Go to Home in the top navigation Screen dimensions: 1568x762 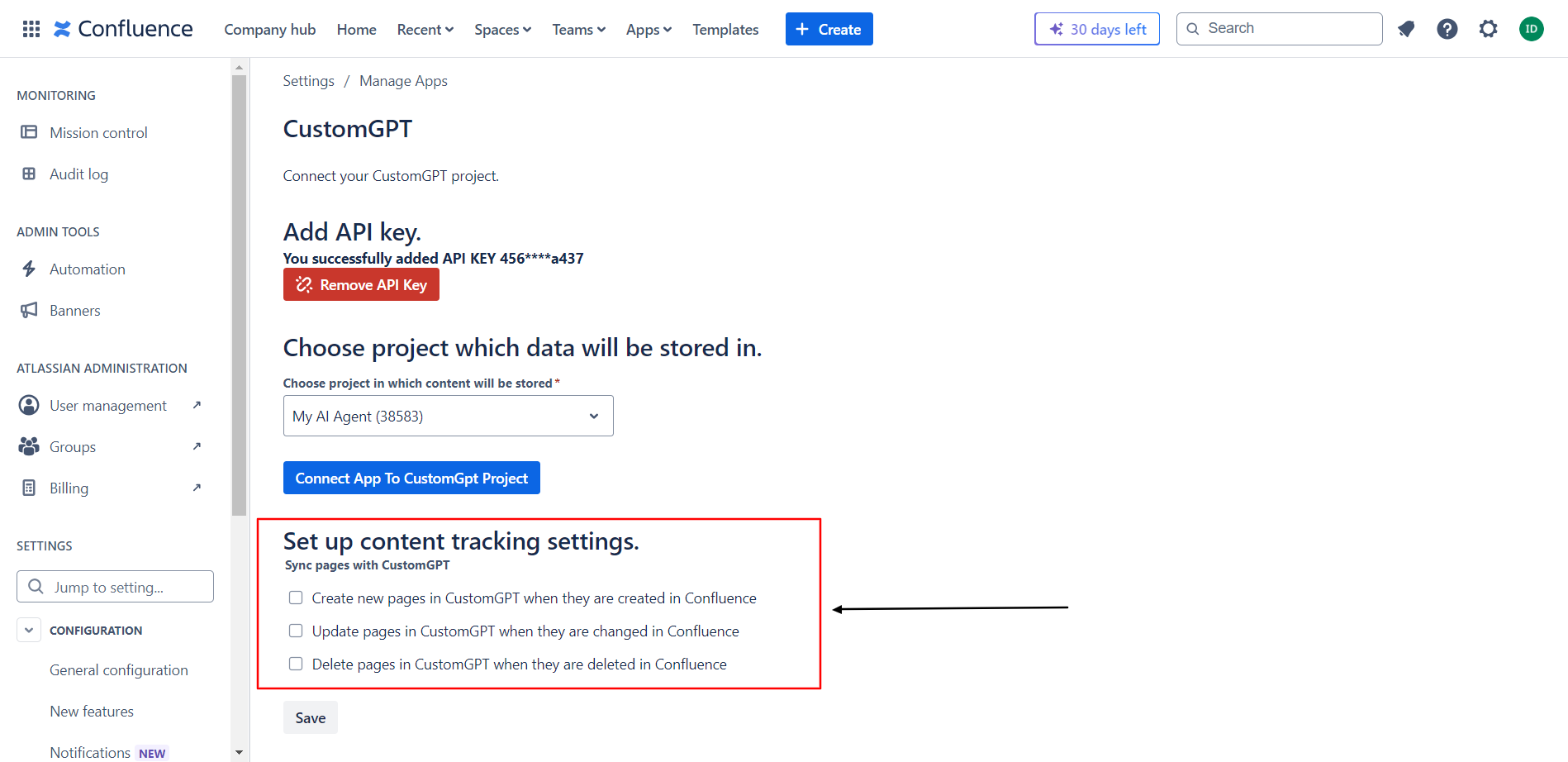tap(357, 30)
